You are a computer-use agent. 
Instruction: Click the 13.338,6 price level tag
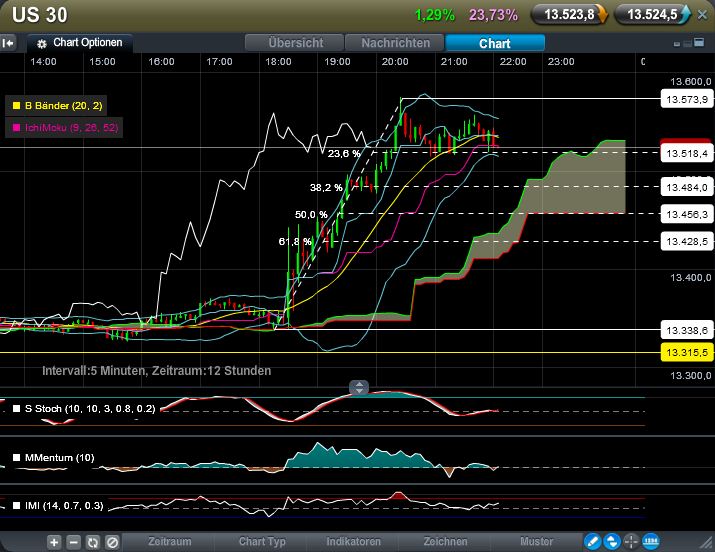click(687, 330)
